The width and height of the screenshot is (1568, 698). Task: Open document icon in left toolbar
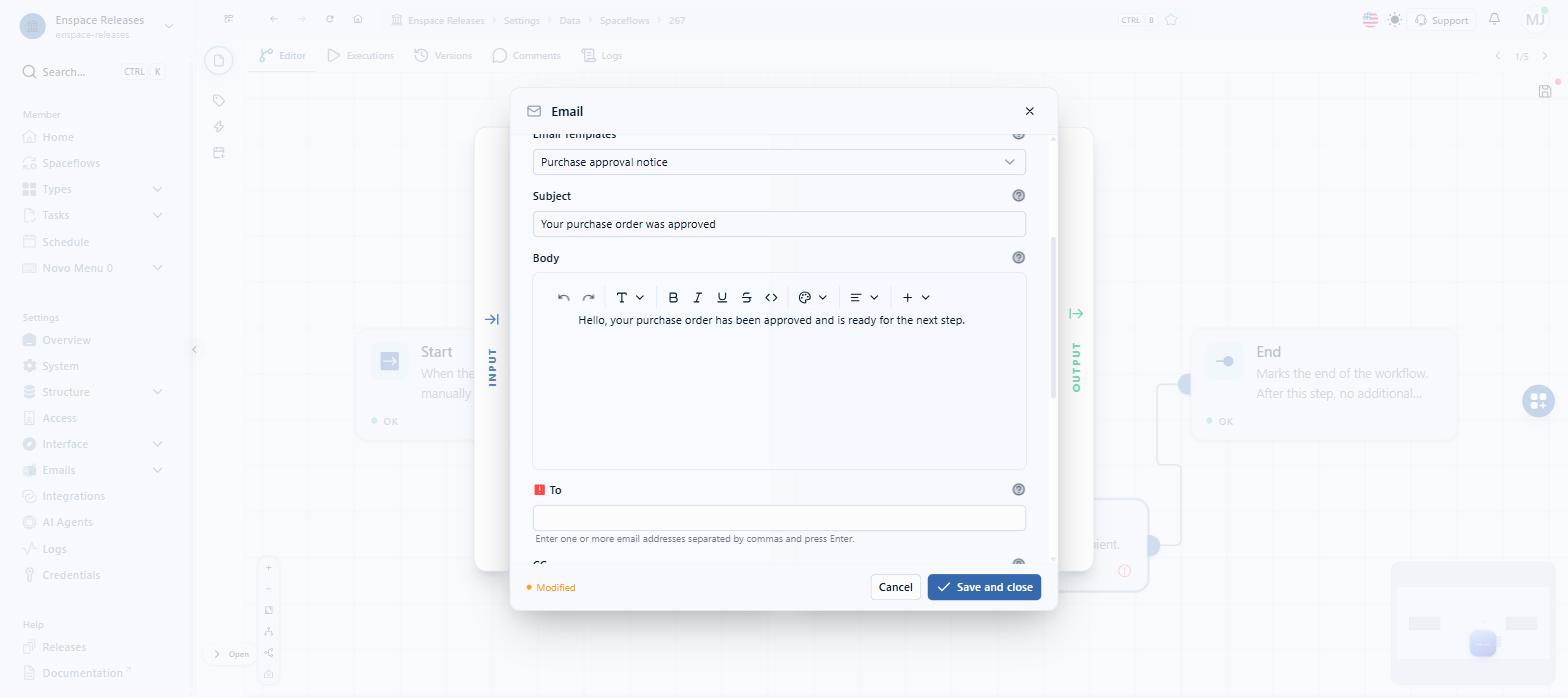pyautogui.click(x=219, y=61)
